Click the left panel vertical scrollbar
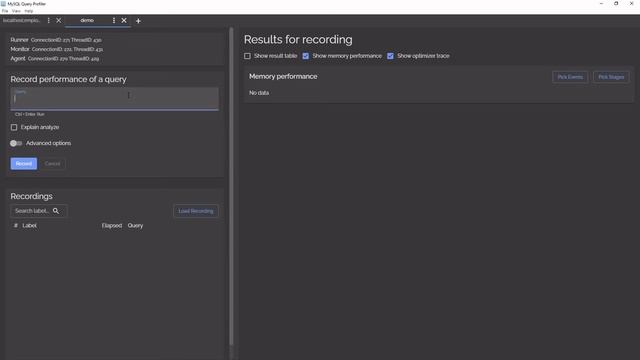The height and width of the screenshot is (360, 640). click(x=231, y=186)
